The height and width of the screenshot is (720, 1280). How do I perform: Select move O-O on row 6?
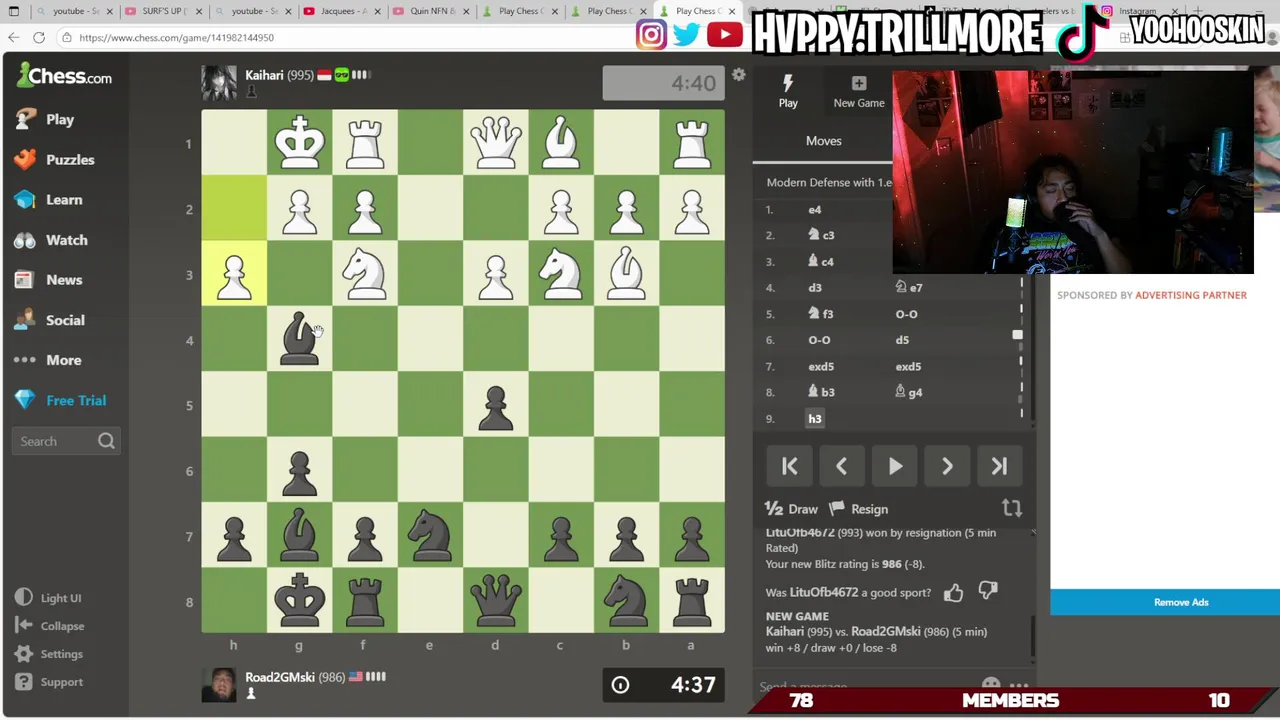tap(819, 340)
